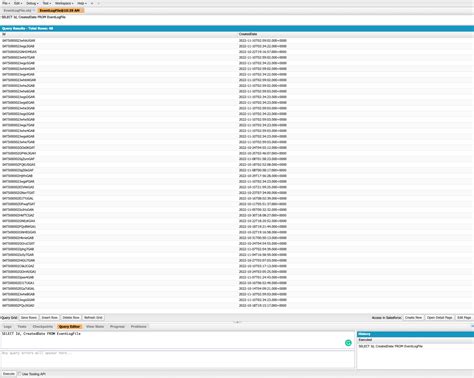The image size is (474, 378).
Task: Click the Delete Row button
Action: 71,317
